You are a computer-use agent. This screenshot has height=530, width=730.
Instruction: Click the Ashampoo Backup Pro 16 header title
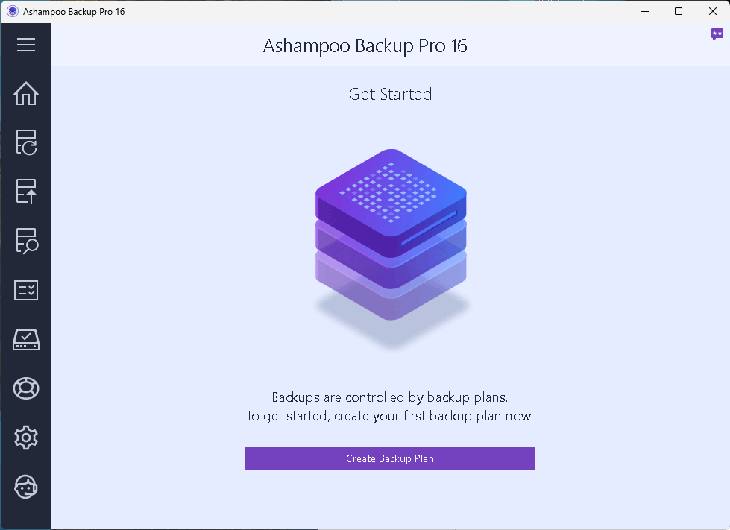(365, 46)
